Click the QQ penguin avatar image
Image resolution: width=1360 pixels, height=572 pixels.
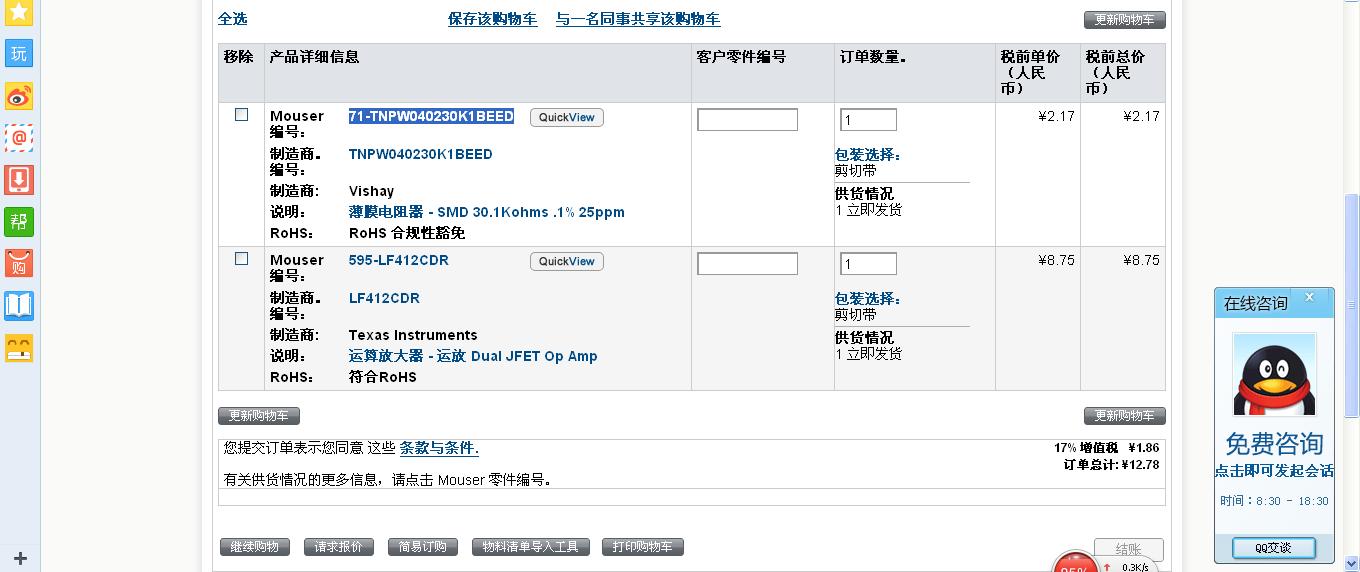pos(1274,375)
